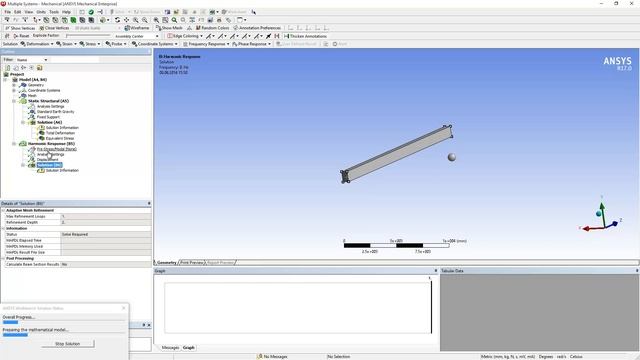640x360 pixels.
Task: Collapse the Model (A4, B4) node
Action: tap(5, 80)
